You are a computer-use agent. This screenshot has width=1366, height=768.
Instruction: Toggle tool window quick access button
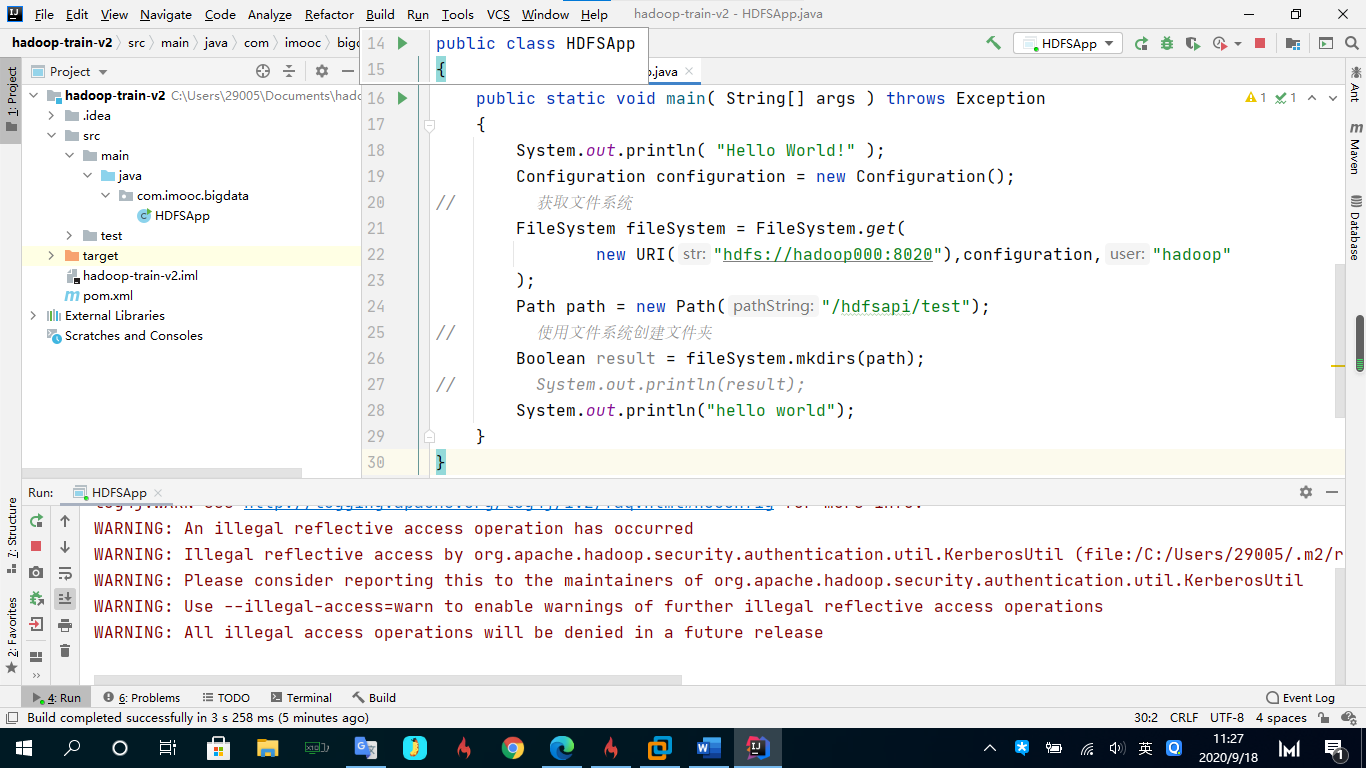(11, 718)
